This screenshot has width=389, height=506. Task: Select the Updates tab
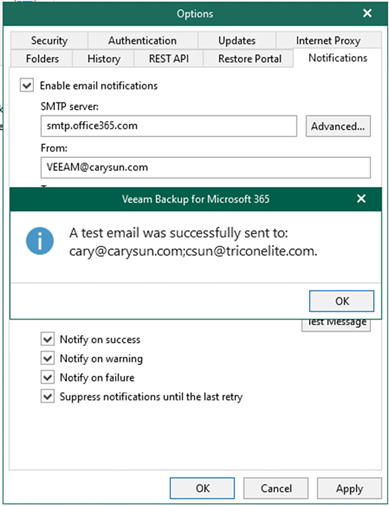[237, 40]
